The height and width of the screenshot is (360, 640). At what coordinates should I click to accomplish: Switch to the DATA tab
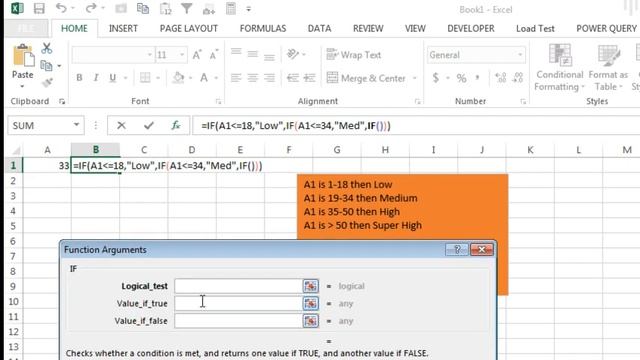[x=319, y=28]
